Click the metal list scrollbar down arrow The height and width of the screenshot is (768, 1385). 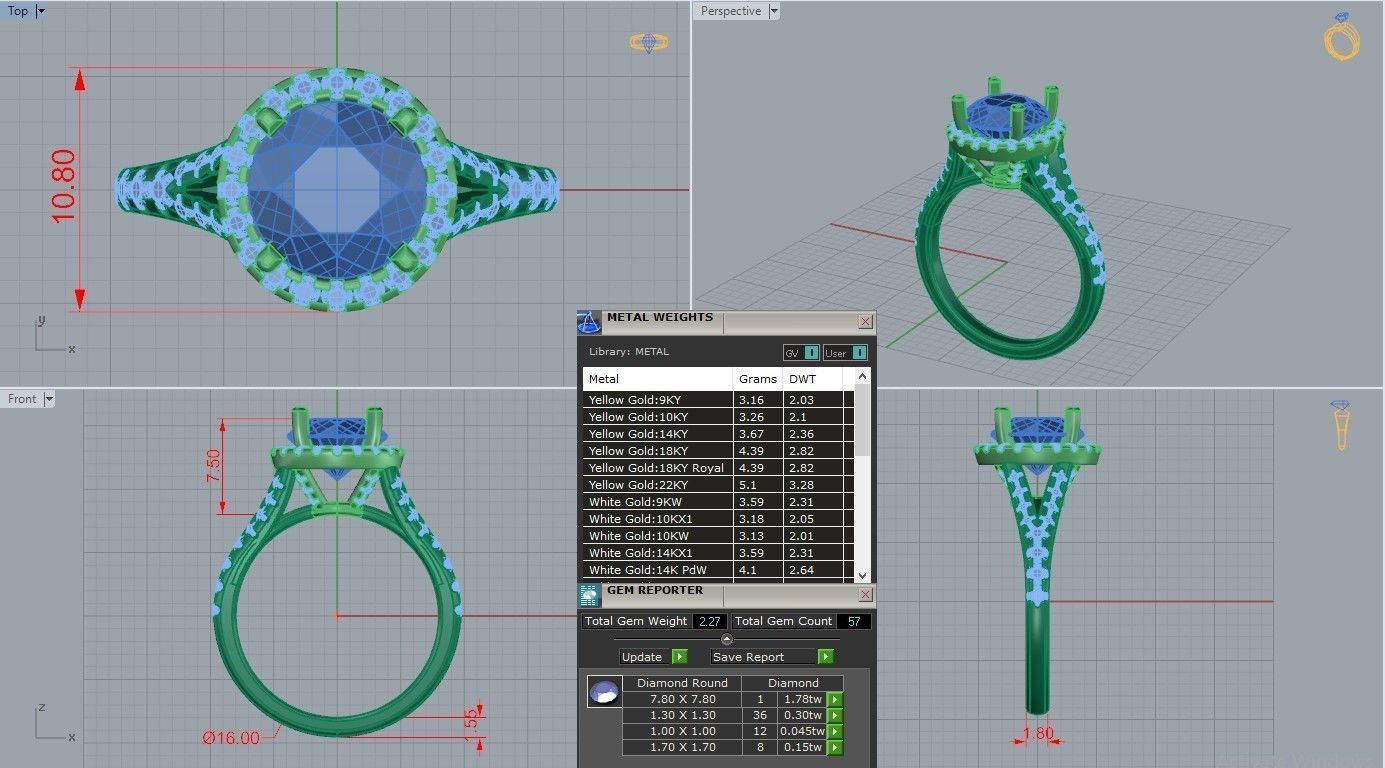click(862, 576)
